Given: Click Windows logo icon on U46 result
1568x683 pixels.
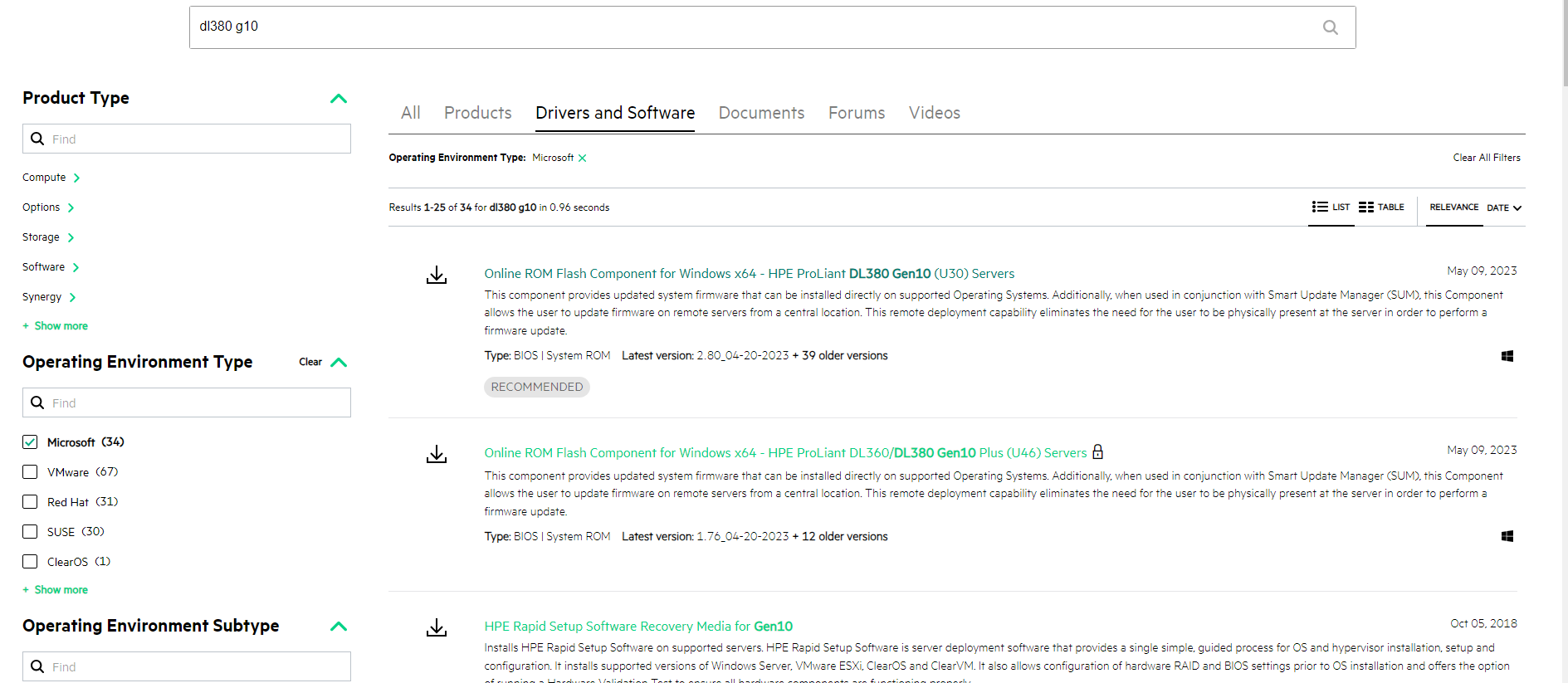Looking at the screenshot, I should click(x=1507, y=536).
